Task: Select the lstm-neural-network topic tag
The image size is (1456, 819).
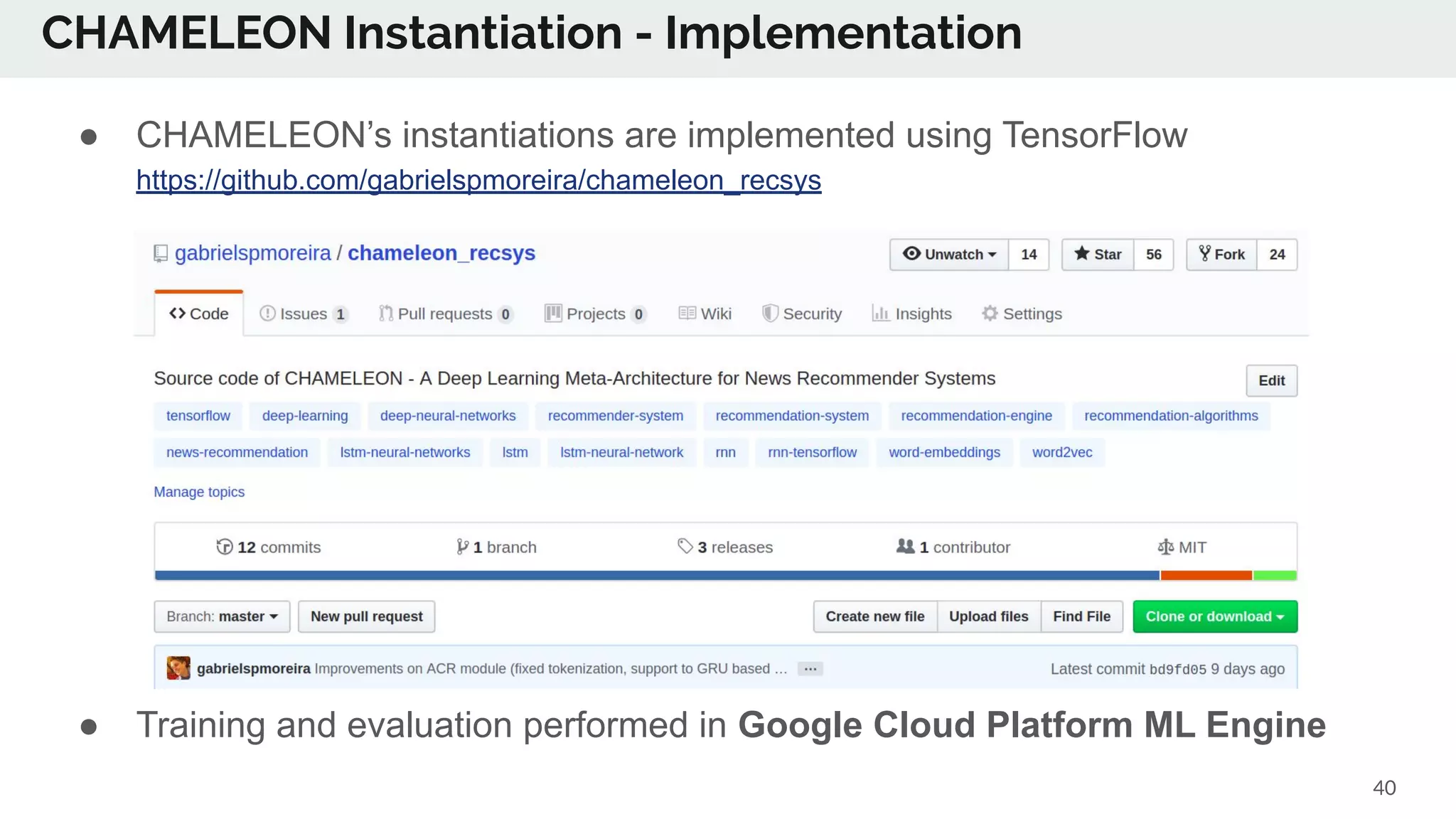Action: pos(621,452)
